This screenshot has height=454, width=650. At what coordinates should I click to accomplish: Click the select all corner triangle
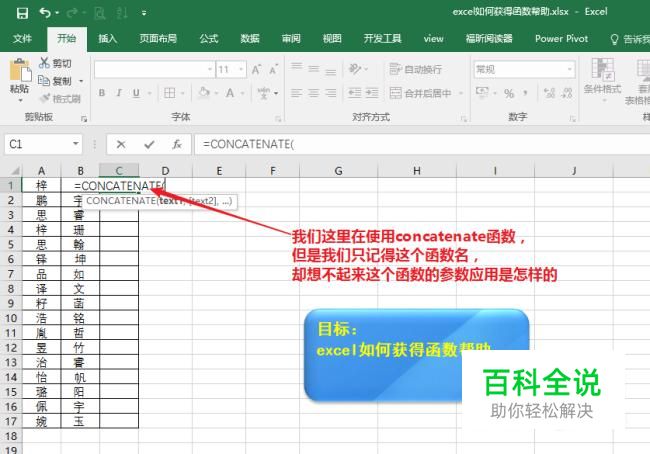point(15,170)
